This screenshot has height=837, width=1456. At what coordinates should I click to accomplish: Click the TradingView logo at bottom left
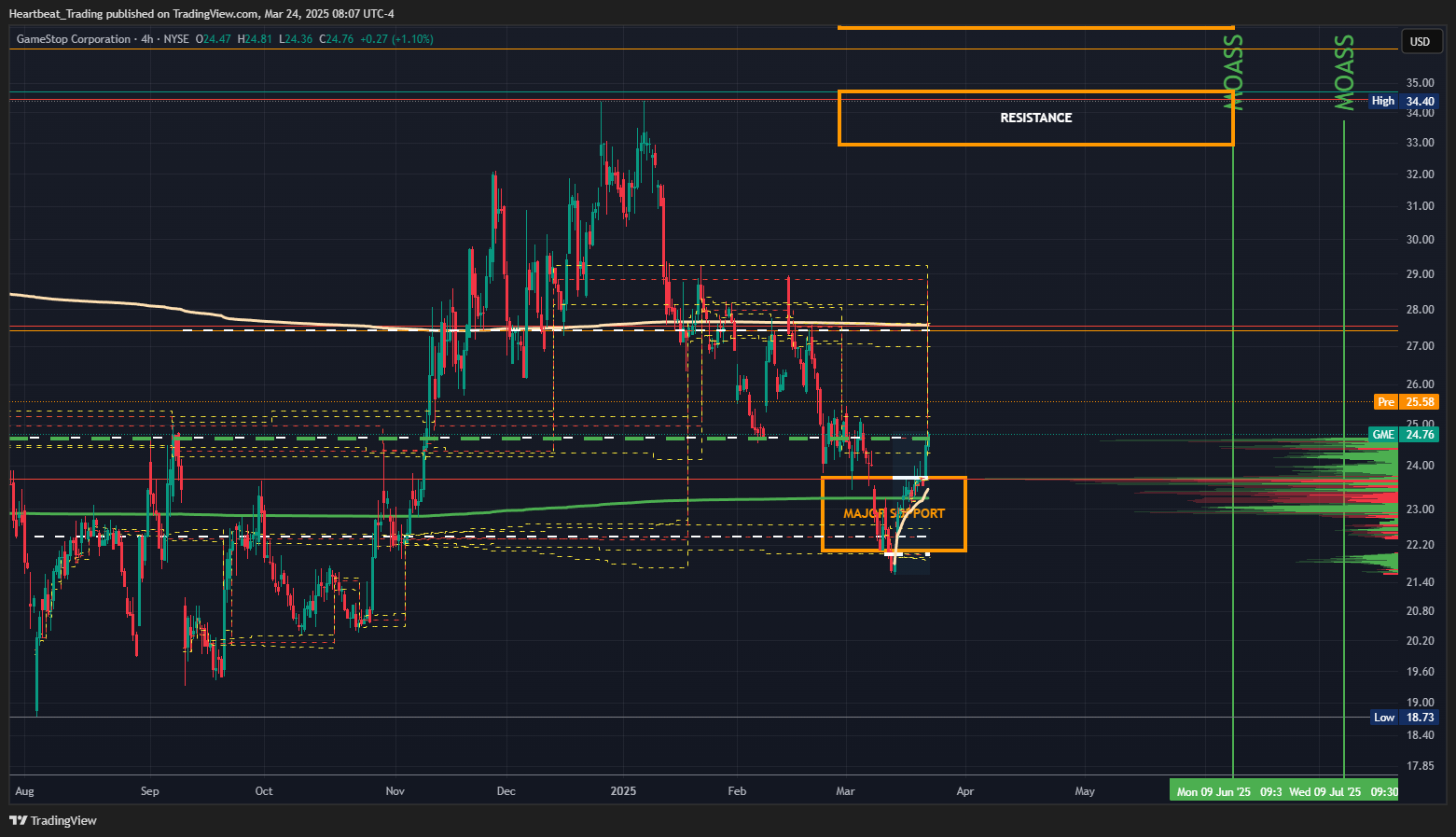coord(53,820)
